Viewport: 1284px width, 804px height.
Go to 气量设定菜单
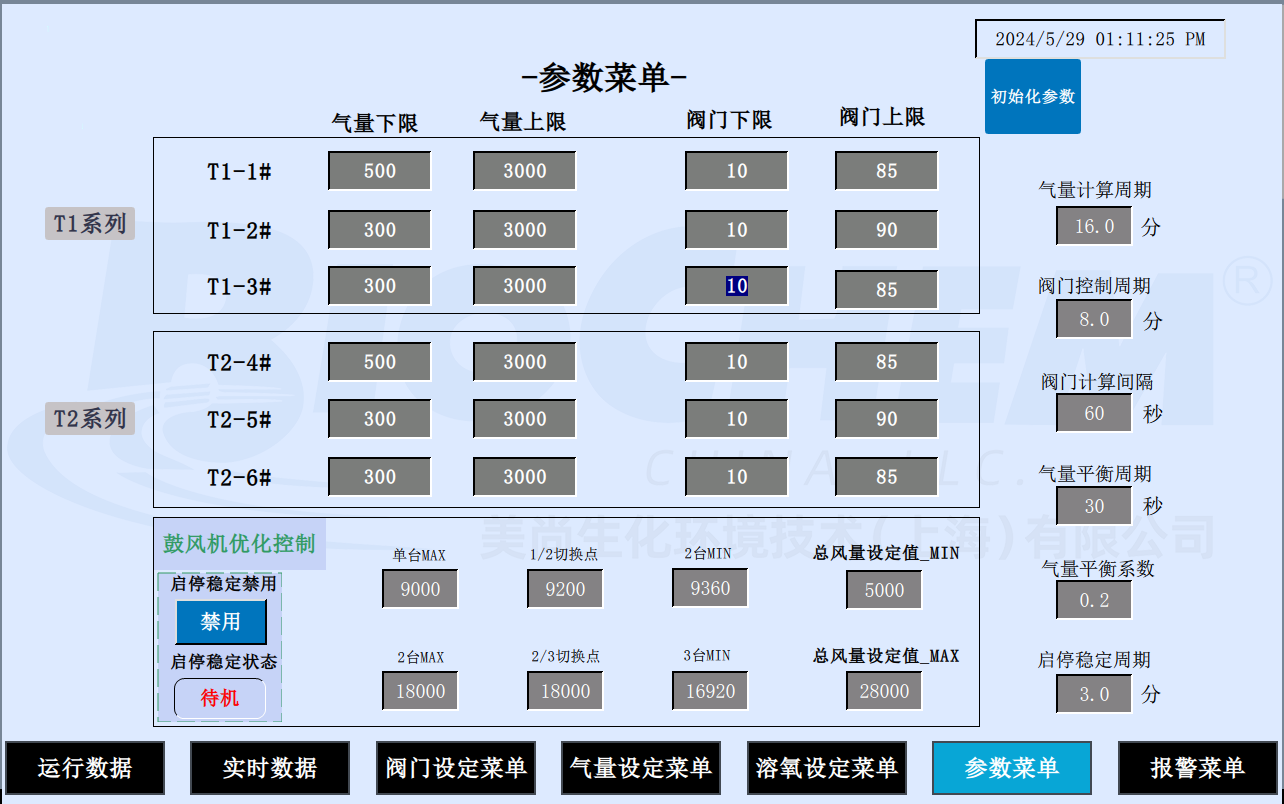point(641,768)
